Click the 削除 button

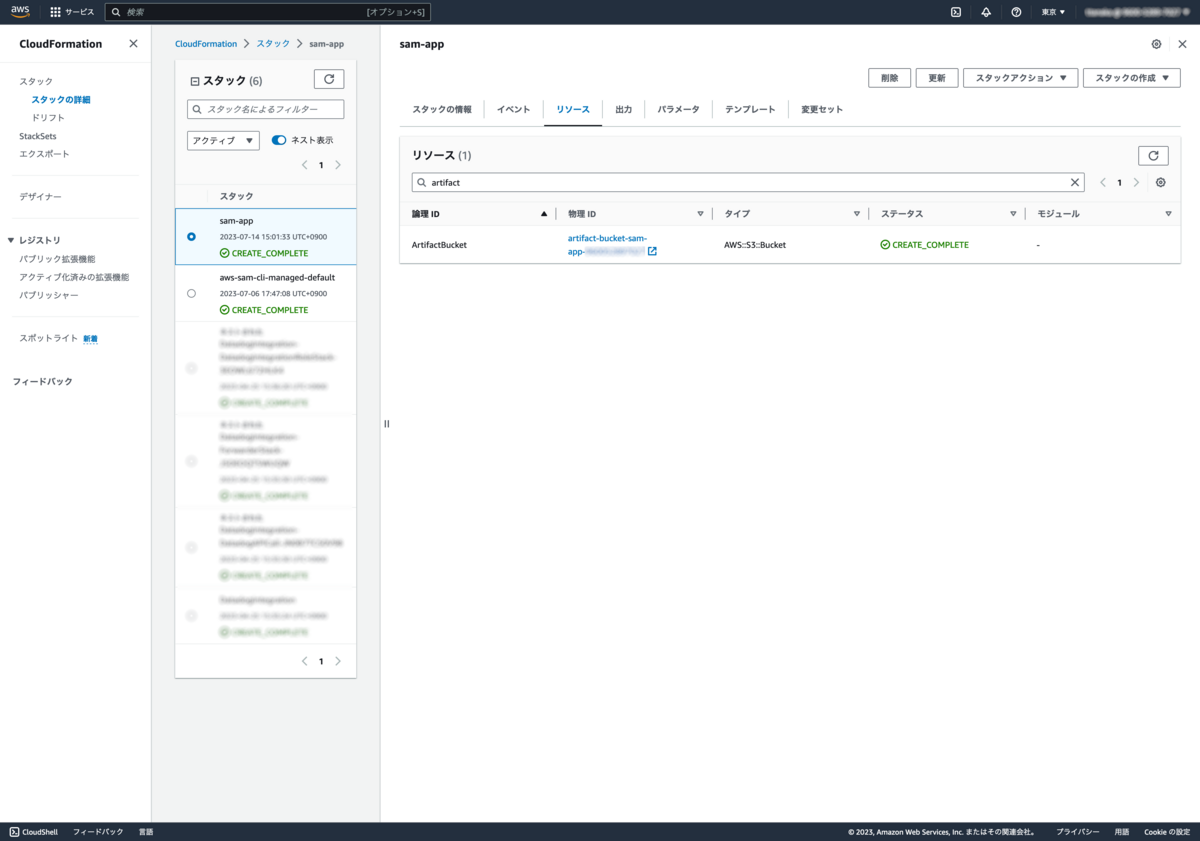click(890, 78)
